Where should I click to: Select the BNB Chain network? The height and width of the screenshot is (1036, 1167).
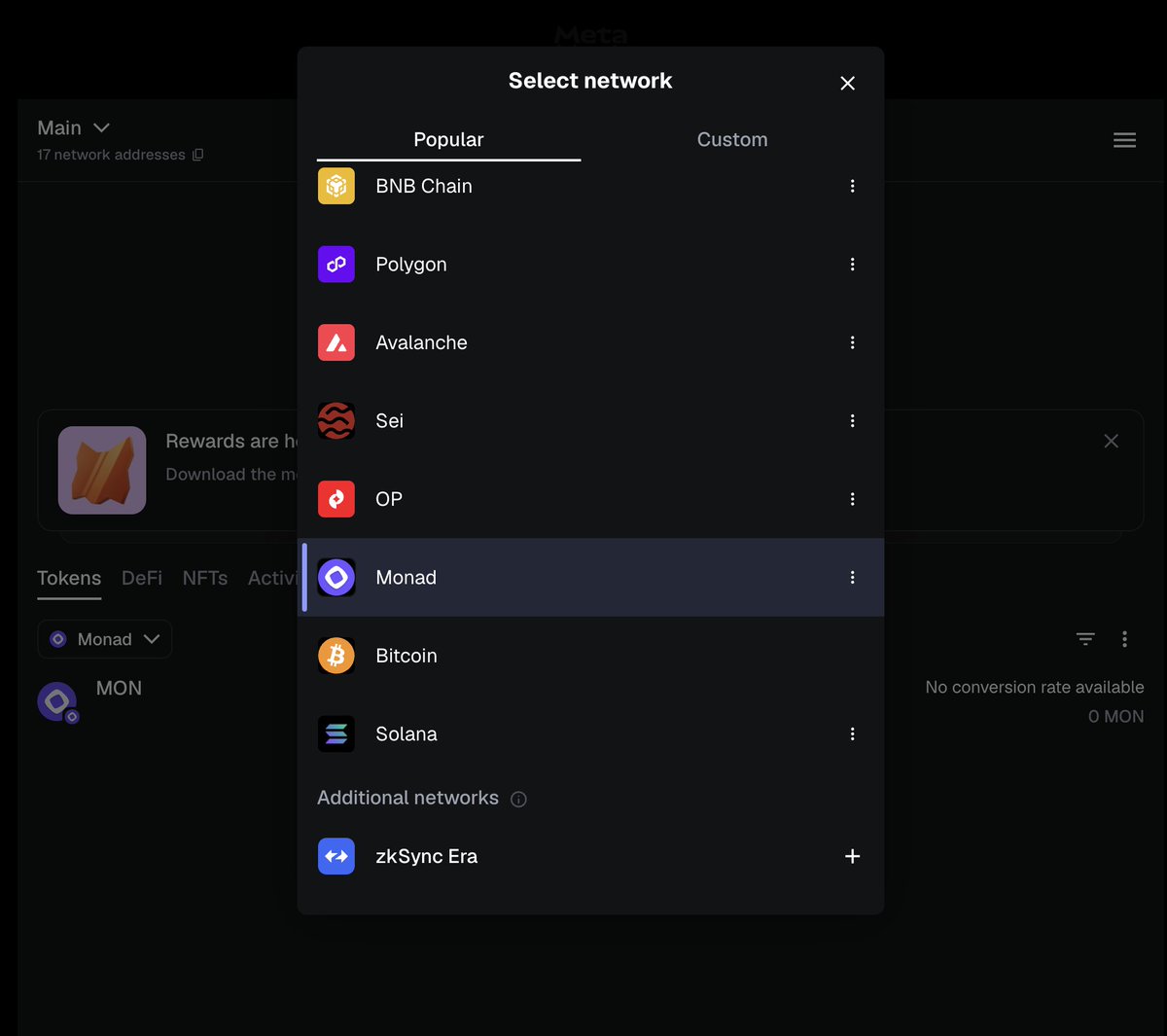[590, 186]
